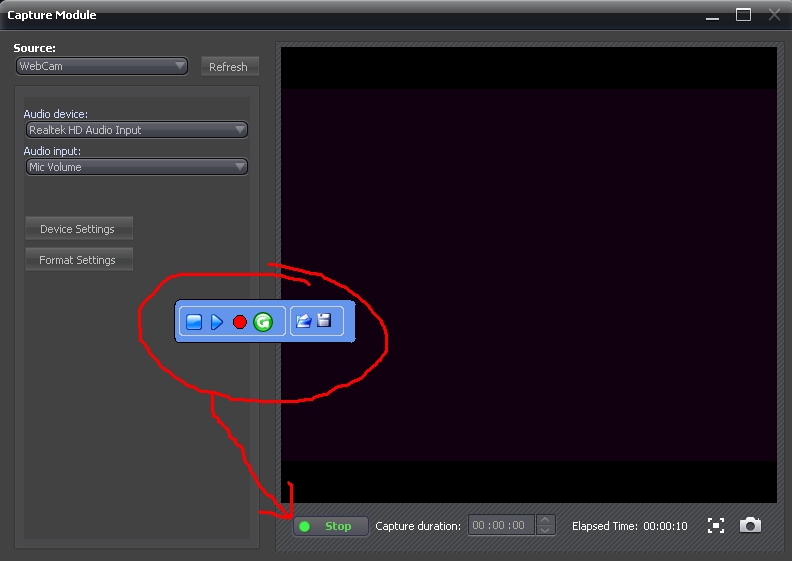Open Format Settings

[x=79, y=260]
